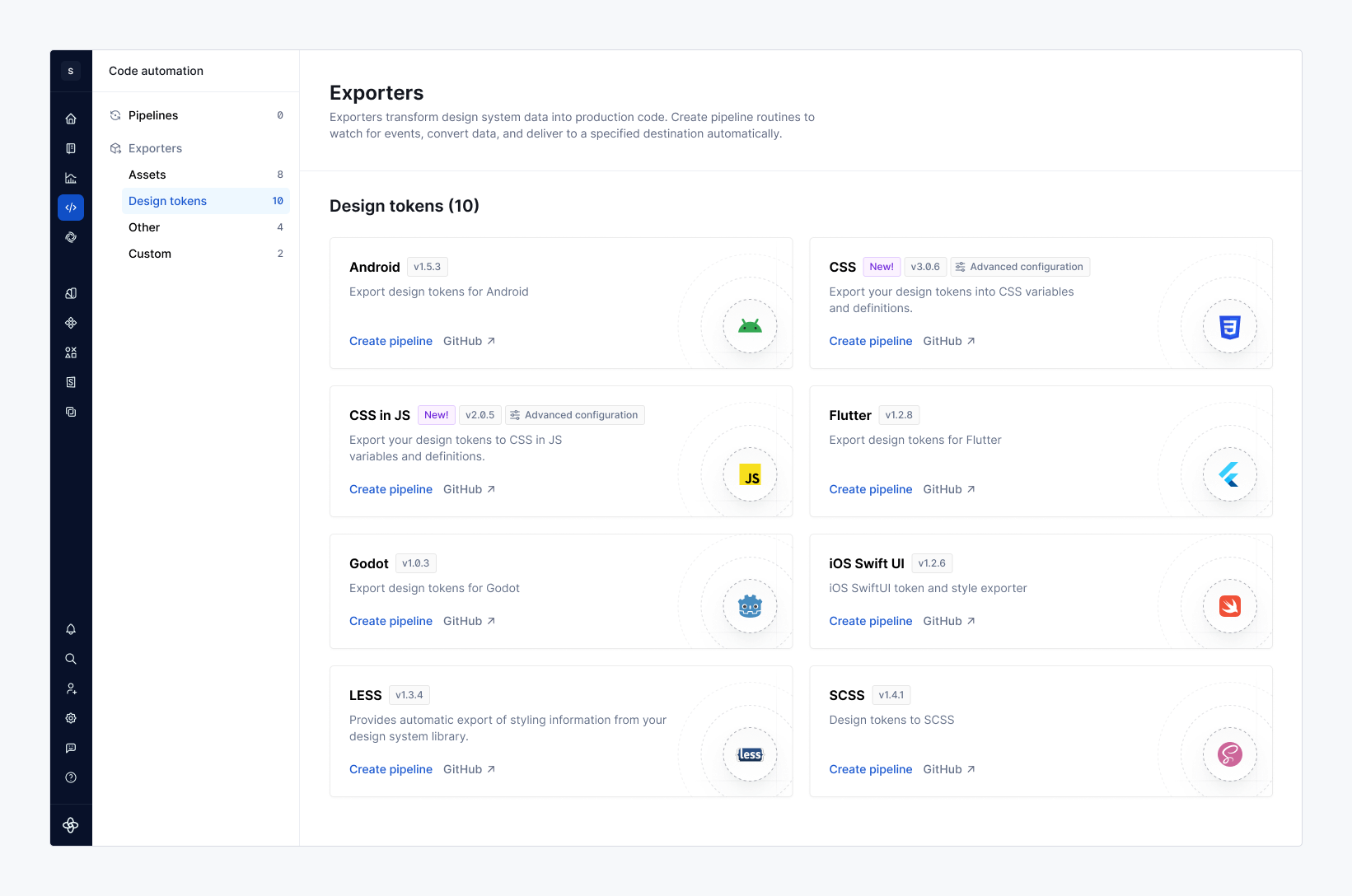
Task: Open the components diamond icon
Action: pyautogui.click(x=71, y=323)
